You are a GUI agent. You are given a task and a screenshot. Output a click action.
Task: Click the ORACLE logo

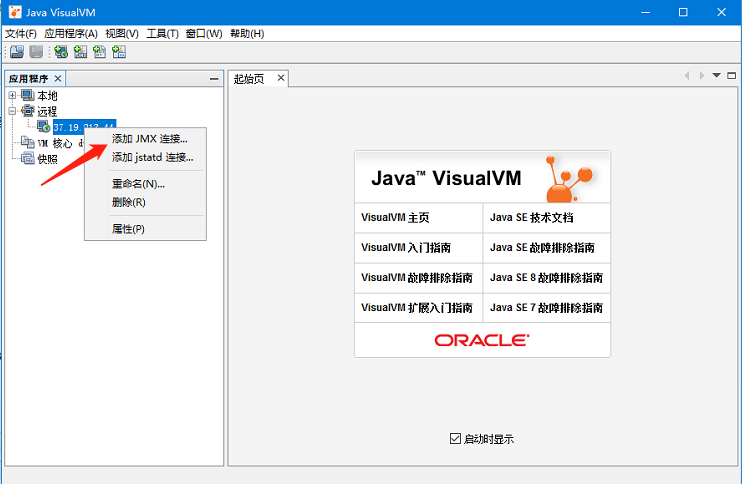coord(482,340)
